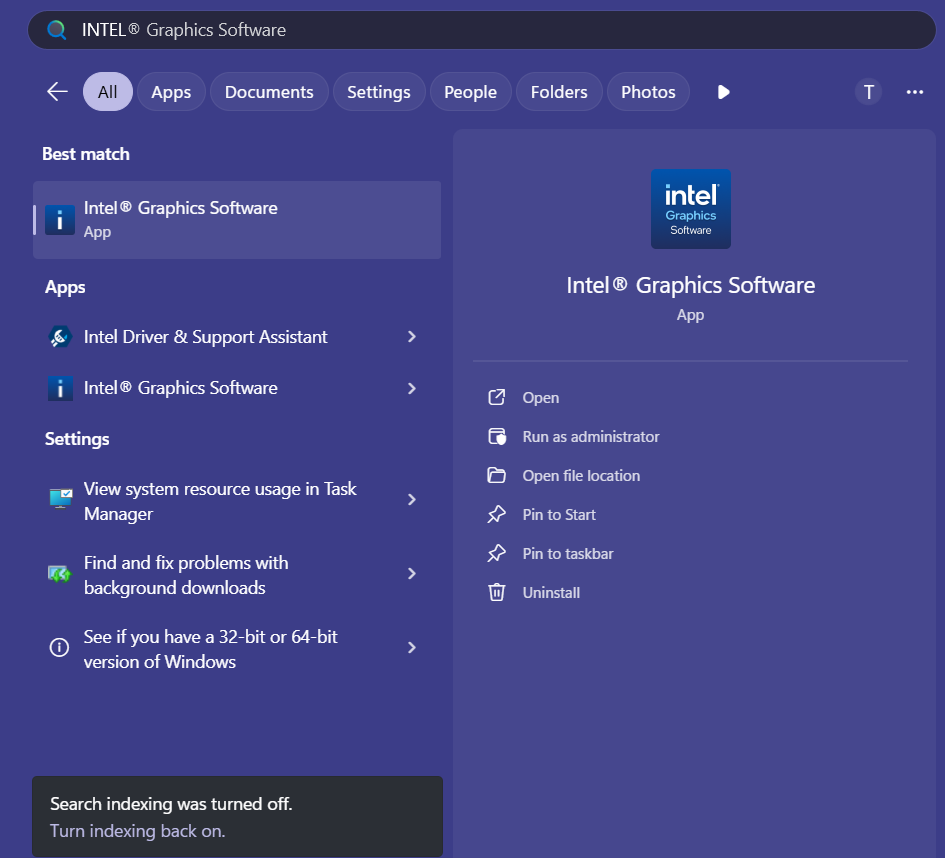The height and width of the screenshot is (858, 945).
Task: Click the Intel Graphics Software title in details pane
Action: coord(691,285)
